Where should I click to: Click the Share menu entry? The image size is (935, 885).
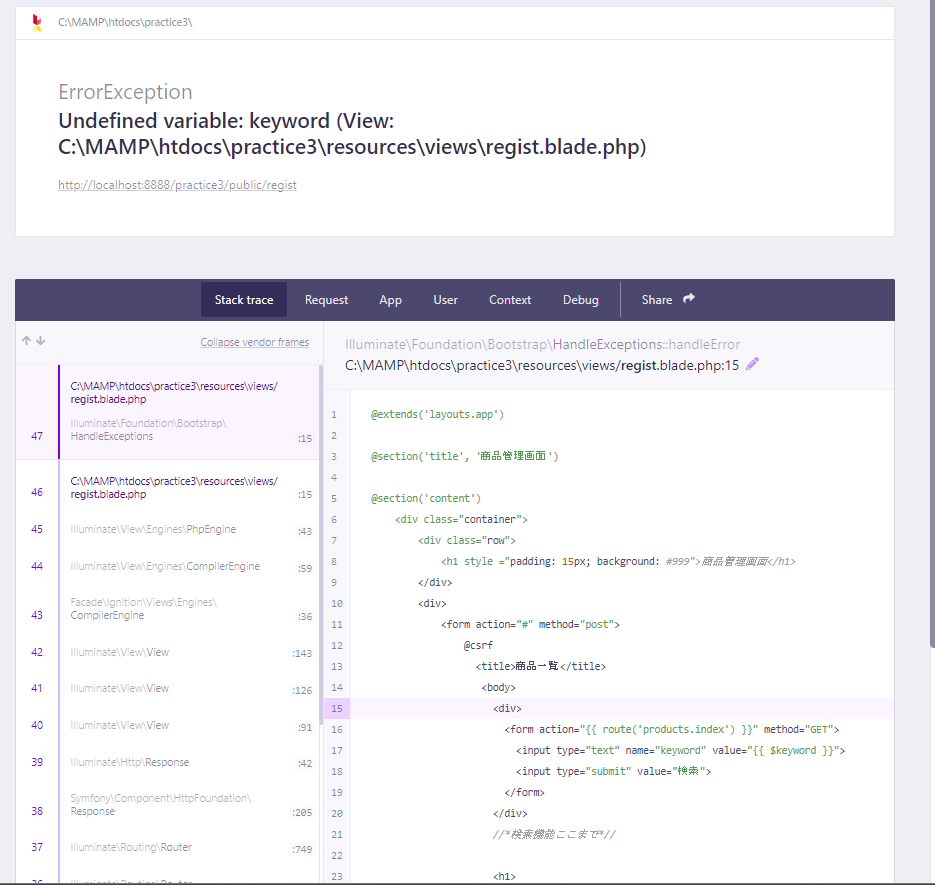(657, 299)
